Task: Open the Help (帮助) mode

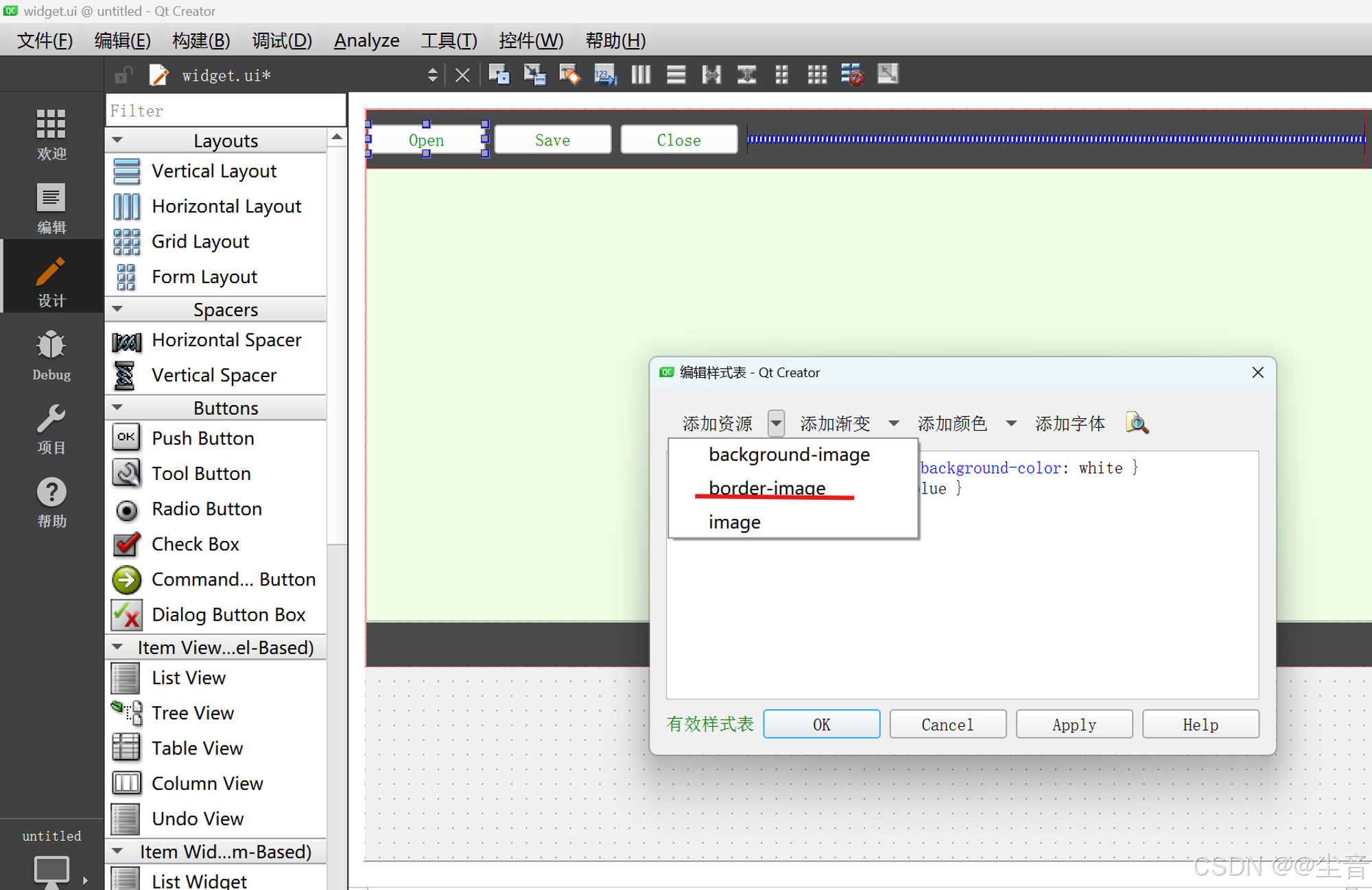Action: coord(51,503)
